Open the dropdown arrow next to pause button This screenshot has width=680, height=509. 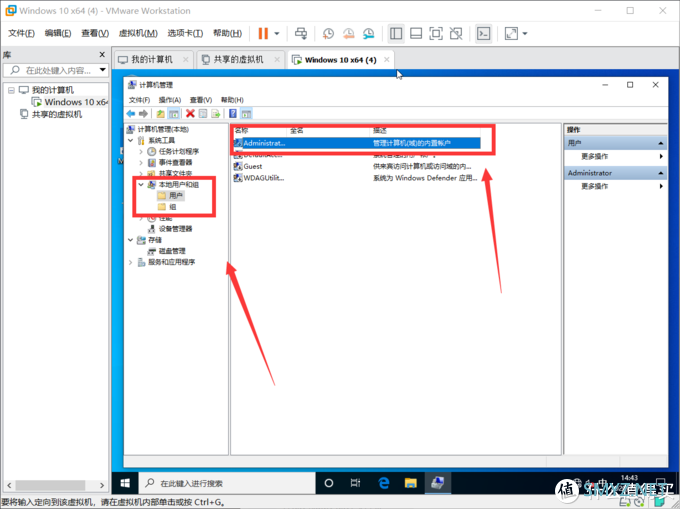coord(277,33)
